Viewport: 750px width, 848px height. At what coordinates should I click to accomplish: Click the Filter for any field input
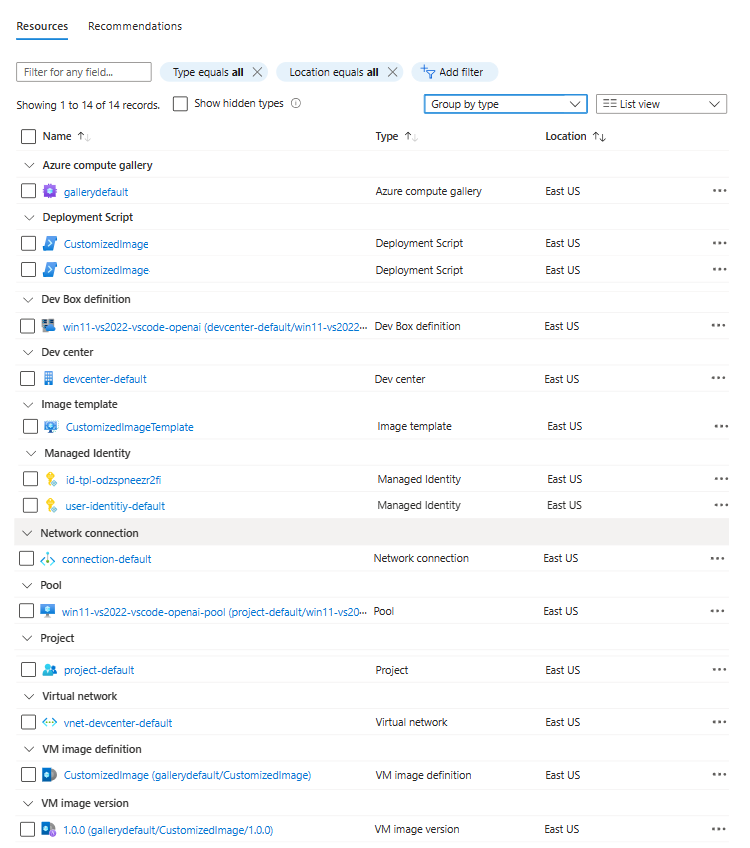coord(84,72)
